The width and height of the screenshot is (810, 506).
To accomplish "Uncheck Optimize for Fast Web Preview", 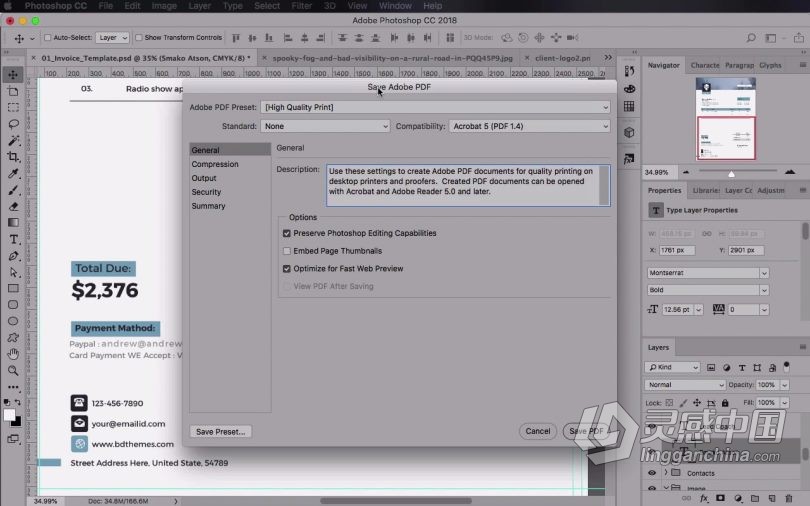I will pos(287,268).
